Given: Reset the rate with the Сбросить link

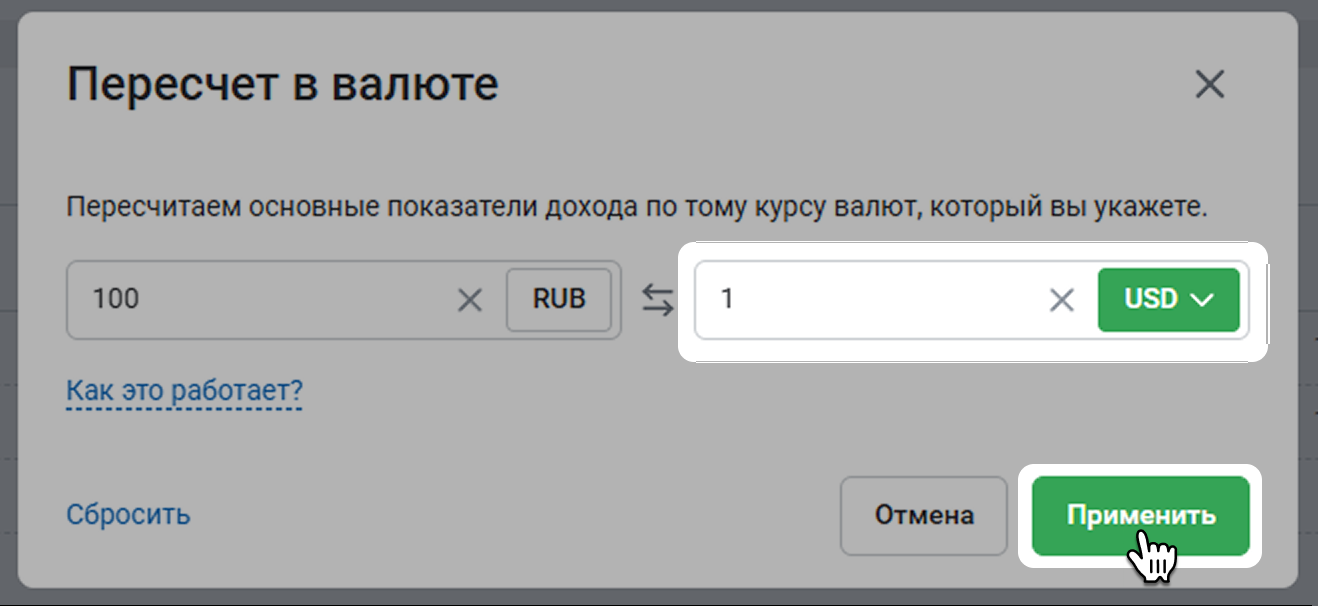Looking at the screenshot, I should pyautogui.click(x=128, y=515).
